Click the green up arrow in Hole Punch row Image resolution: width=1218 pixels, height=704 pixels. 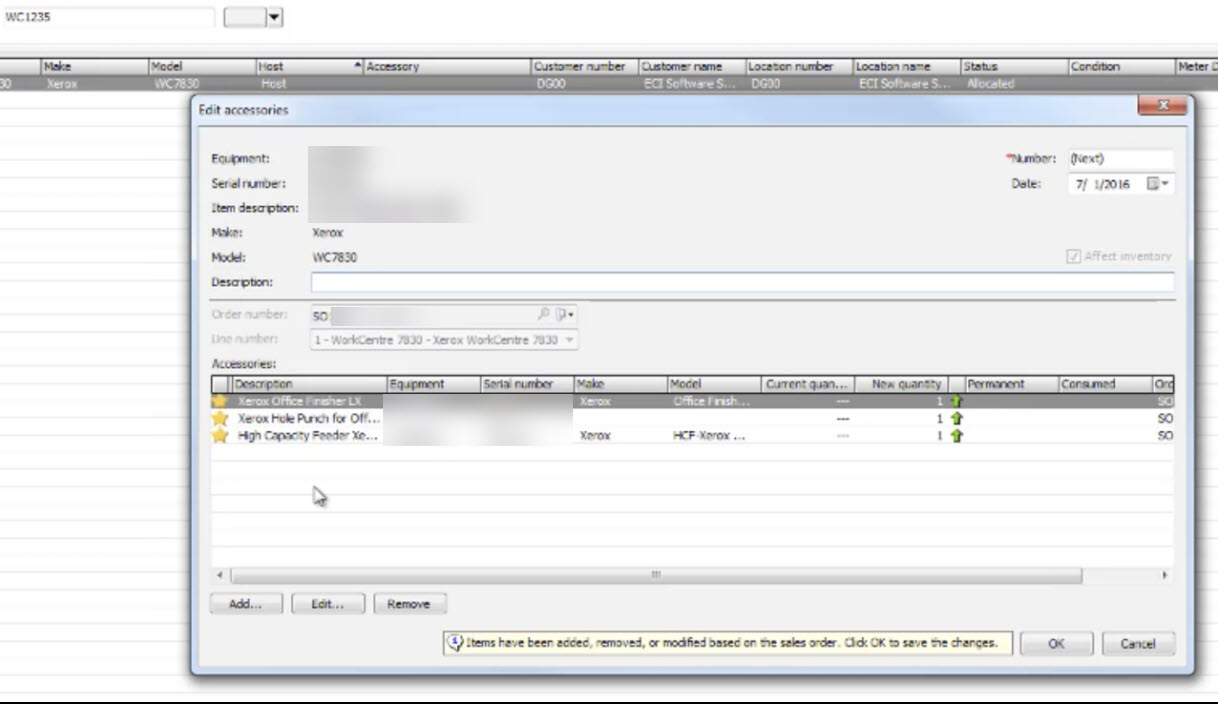pos(956,419)
